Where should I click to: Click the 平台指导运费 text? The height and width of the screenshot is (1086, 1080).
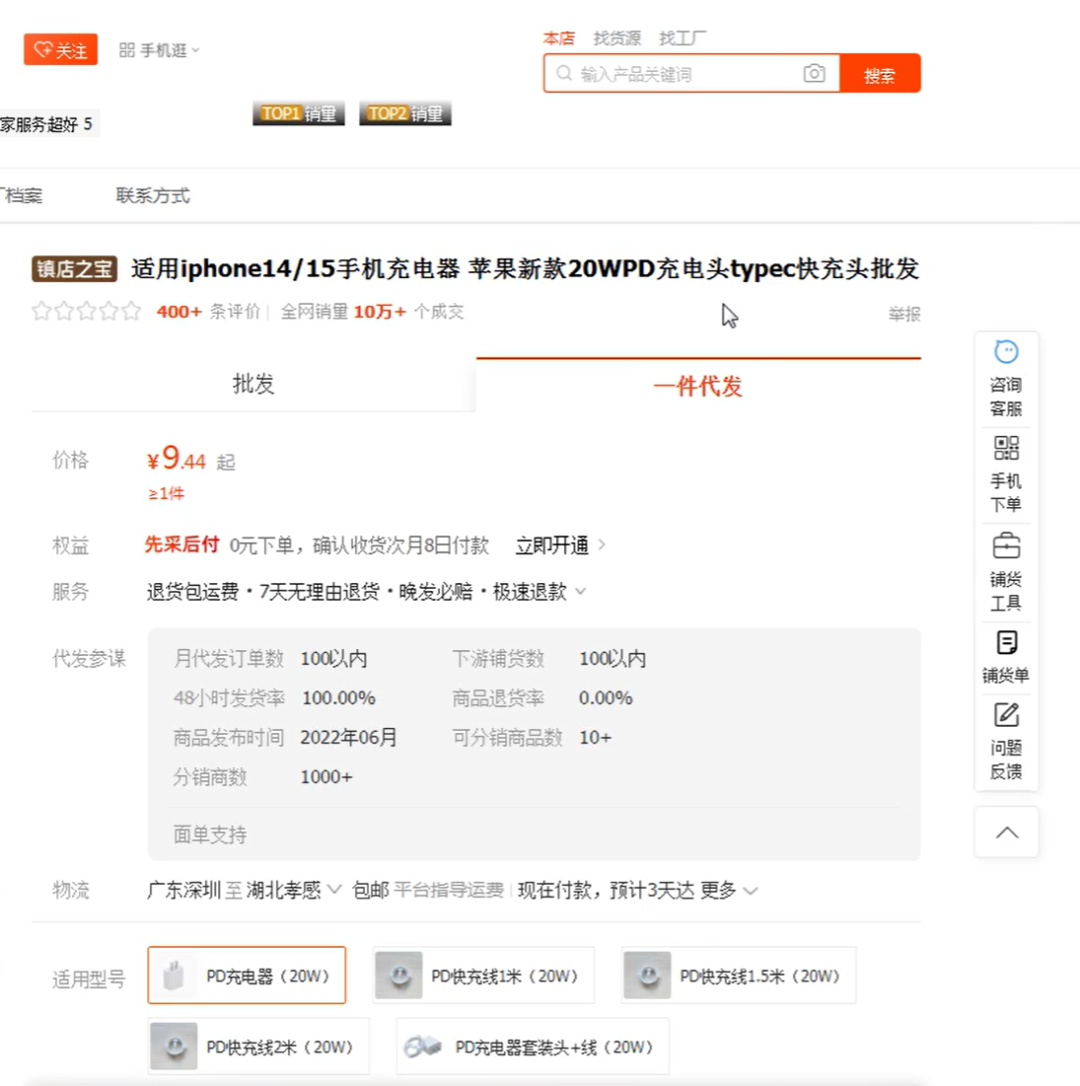[448, 890]
